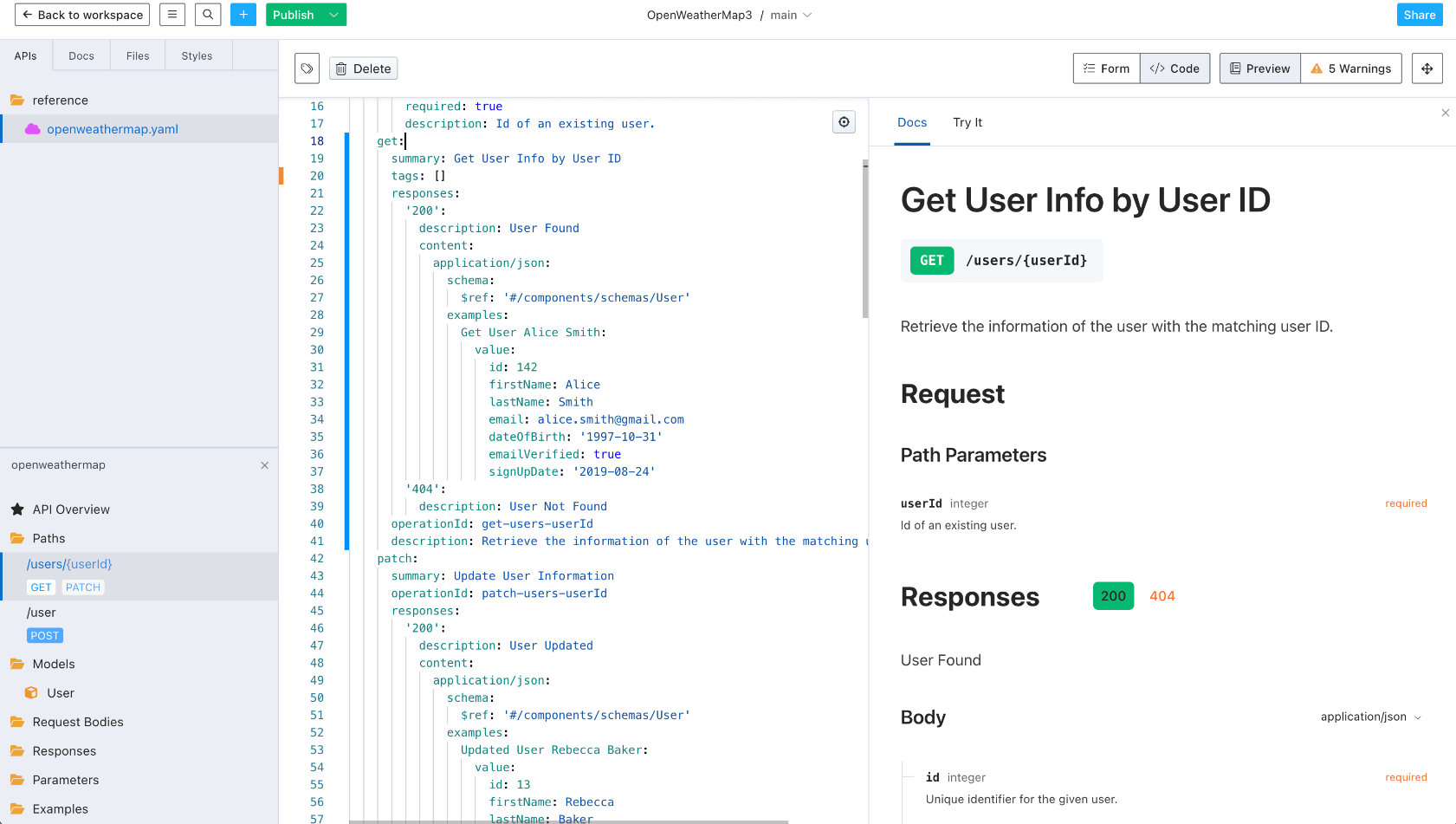This screenshot has width=1456, height=824.
Task: Switch to the Docs sidebar tab
Action: [81, 55]
